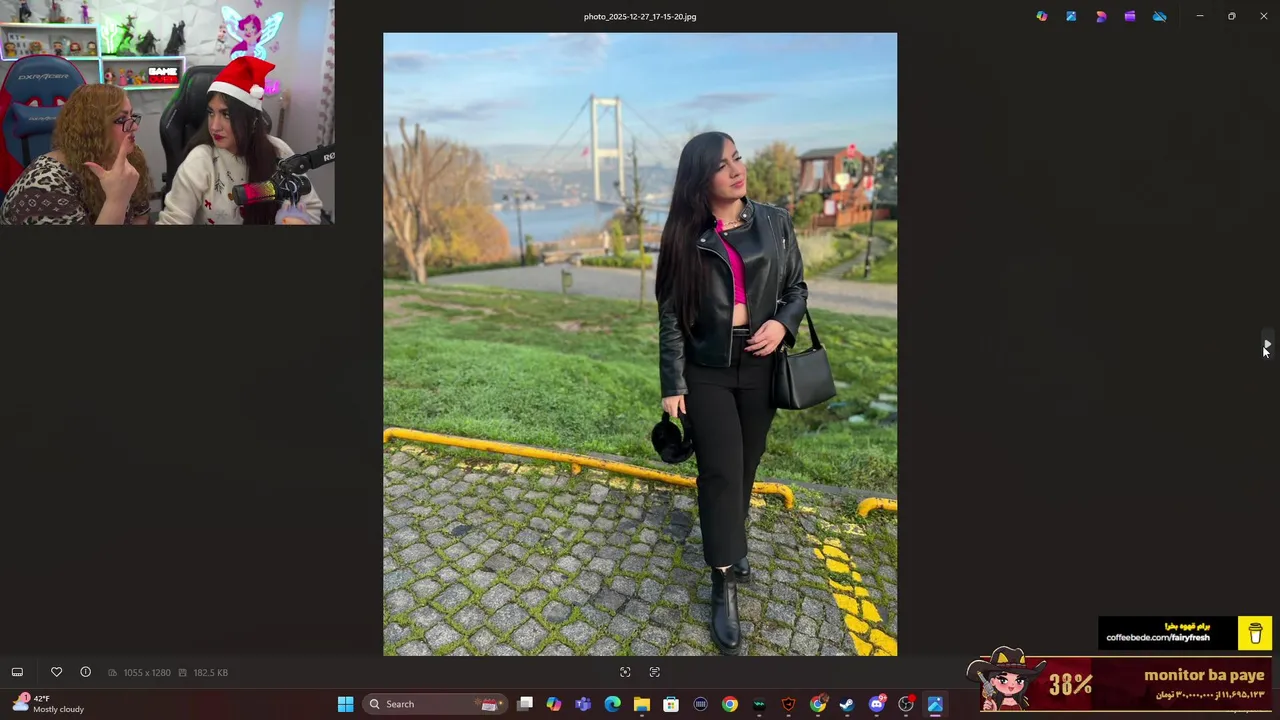Open the weather widget showing 42°F
The image size is (1280, 720).
(x=48, y=704)
